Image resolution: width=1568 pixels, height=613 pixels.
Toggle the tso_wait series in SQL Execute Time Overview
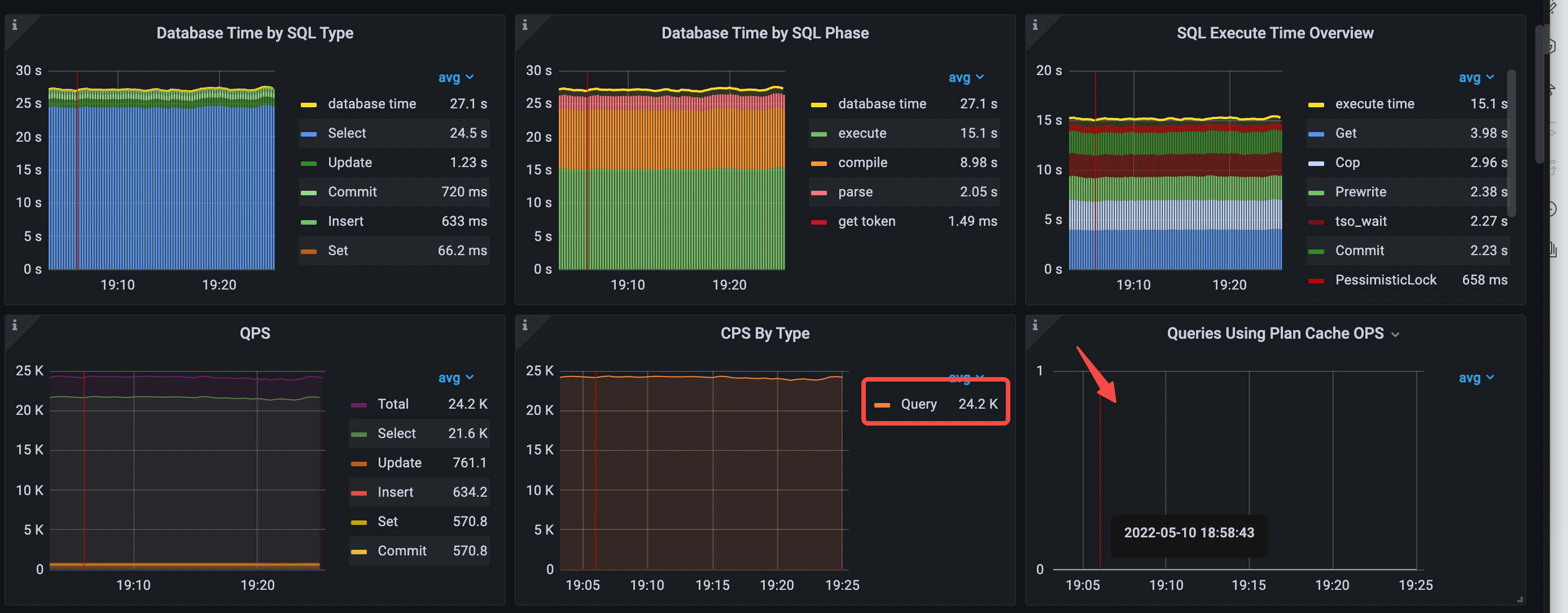tap(1361, 221)
